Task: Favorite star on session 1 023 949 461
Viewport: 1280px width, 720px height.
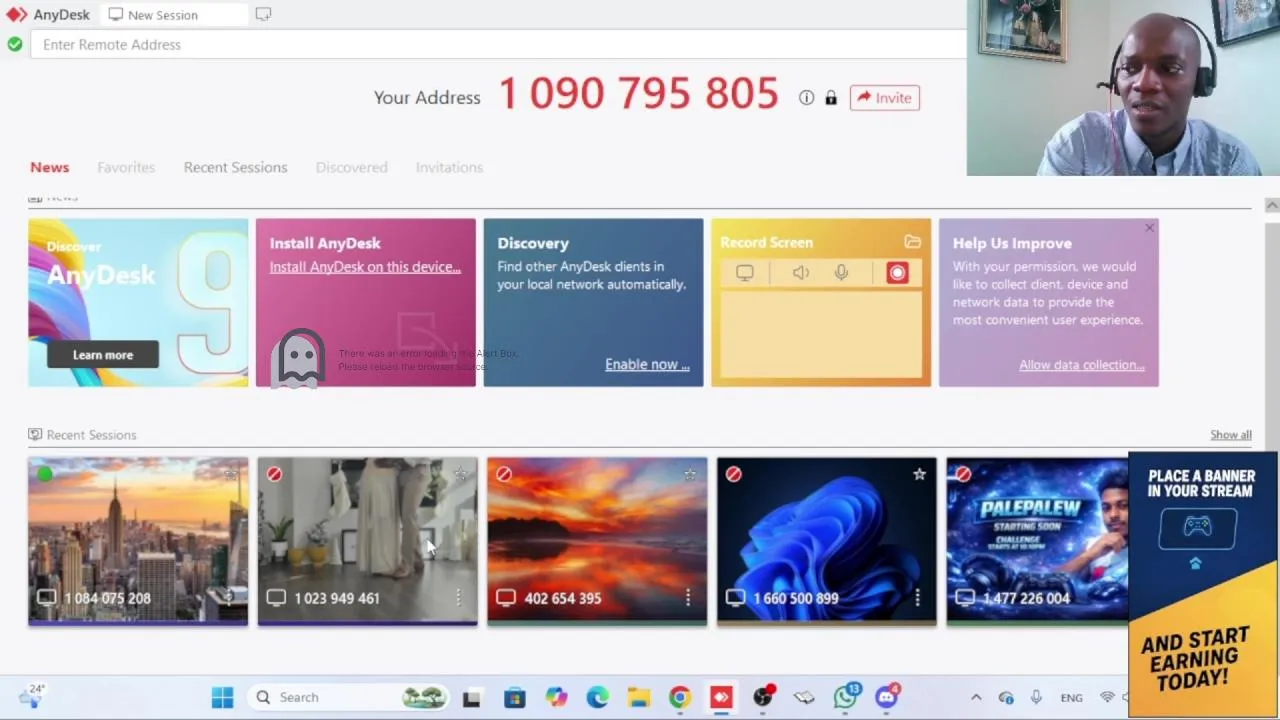Action: (460, 474)
